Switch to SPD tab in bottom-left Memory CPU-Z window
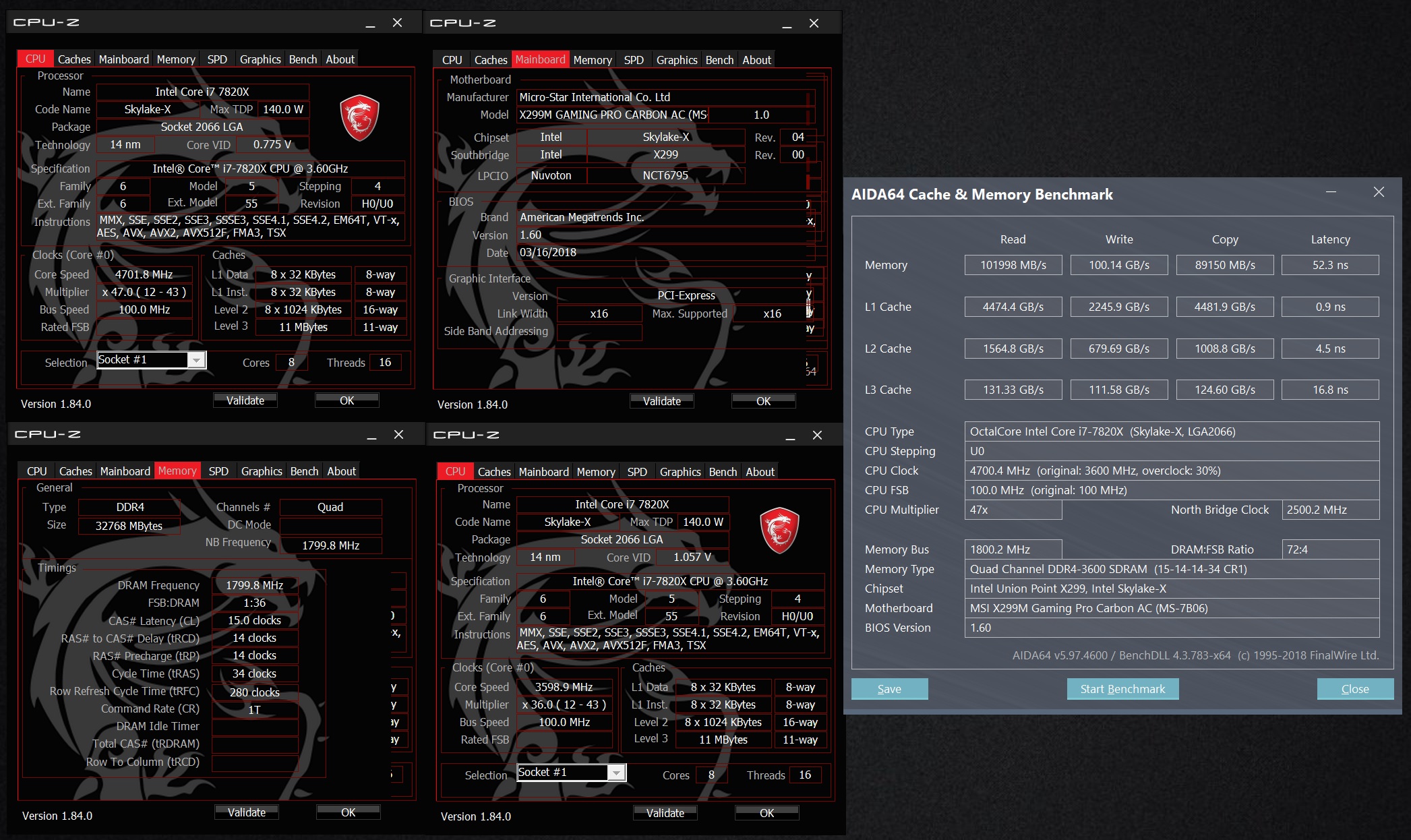This screenshot has height=840, width=1411. [218, 471]
